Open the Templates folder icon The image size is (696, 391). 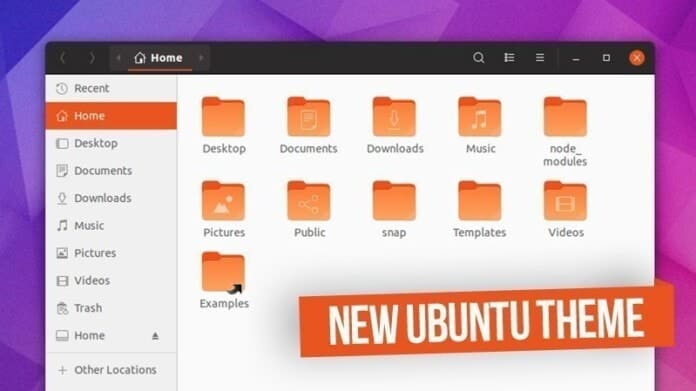(480, 201)
